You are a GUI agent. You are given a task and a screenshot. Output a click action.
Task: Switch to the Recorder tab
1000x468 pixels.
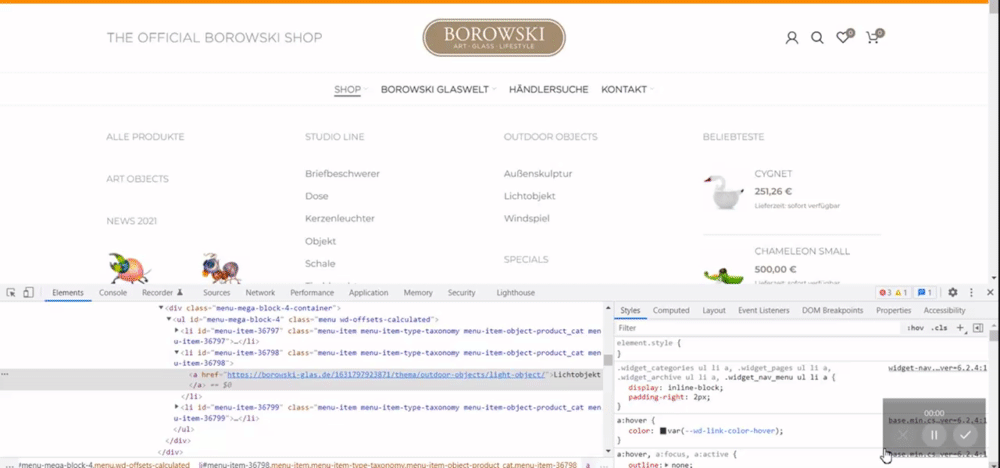coord(163,293)
